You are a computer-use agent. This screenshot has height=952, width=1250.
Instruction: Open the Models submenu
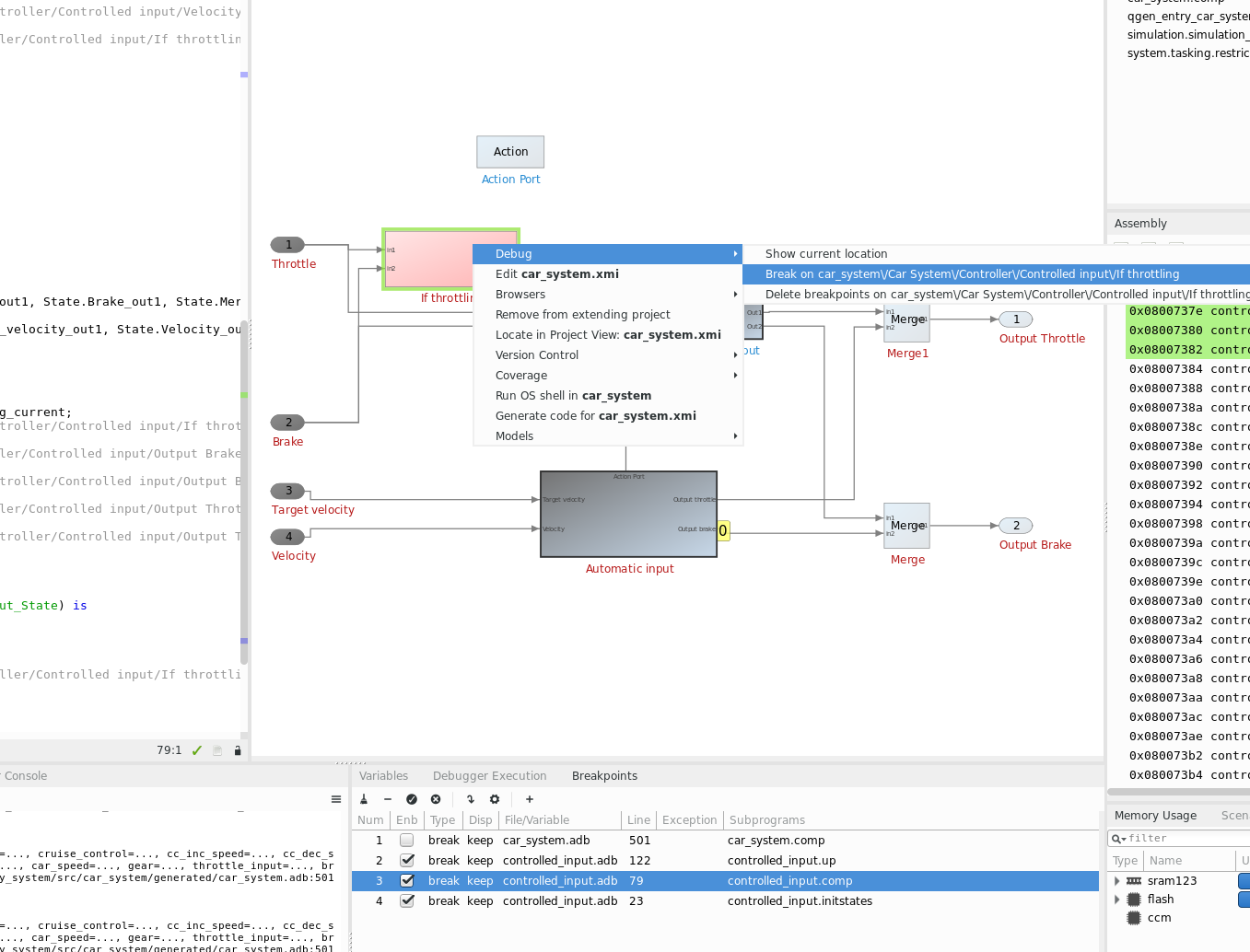608,436
